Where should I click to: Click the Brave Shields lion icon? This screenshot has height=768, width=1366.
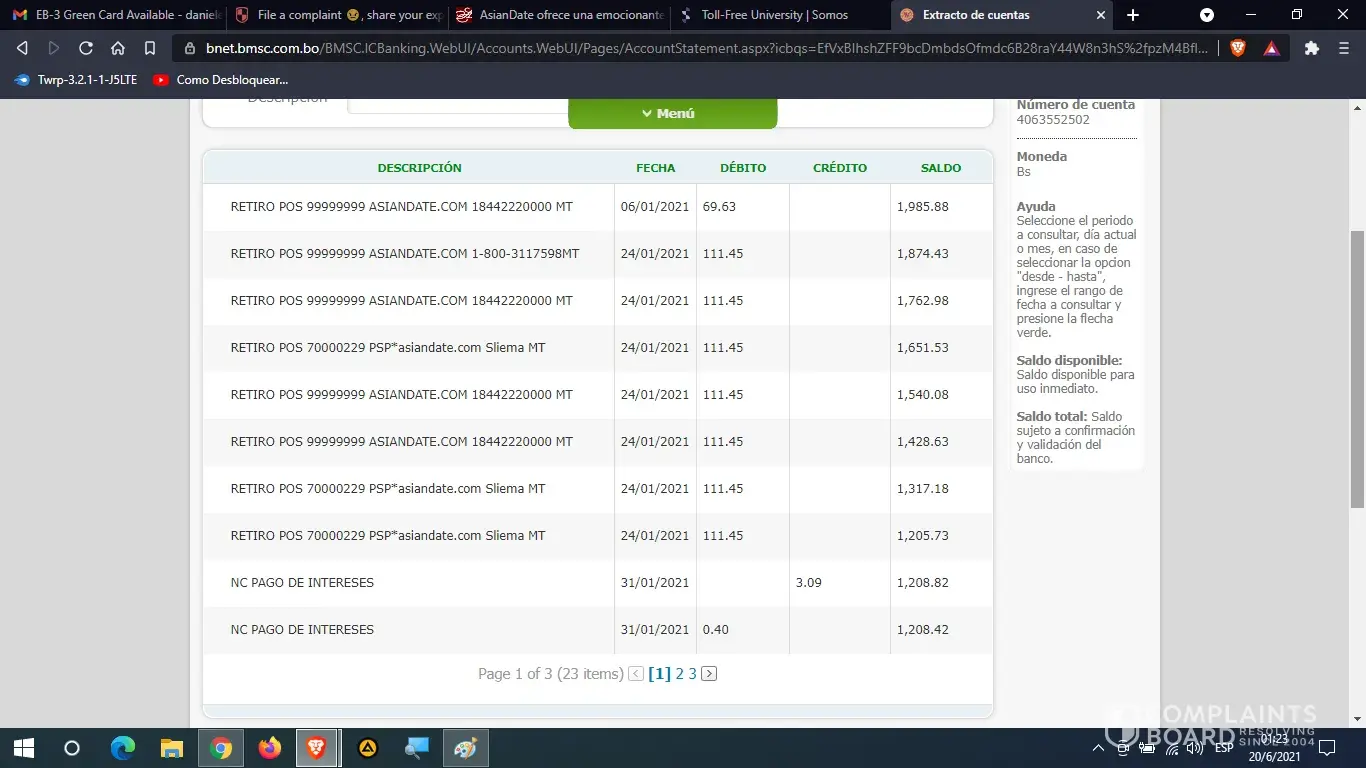pyautogui.click(x=1238, y=48)
